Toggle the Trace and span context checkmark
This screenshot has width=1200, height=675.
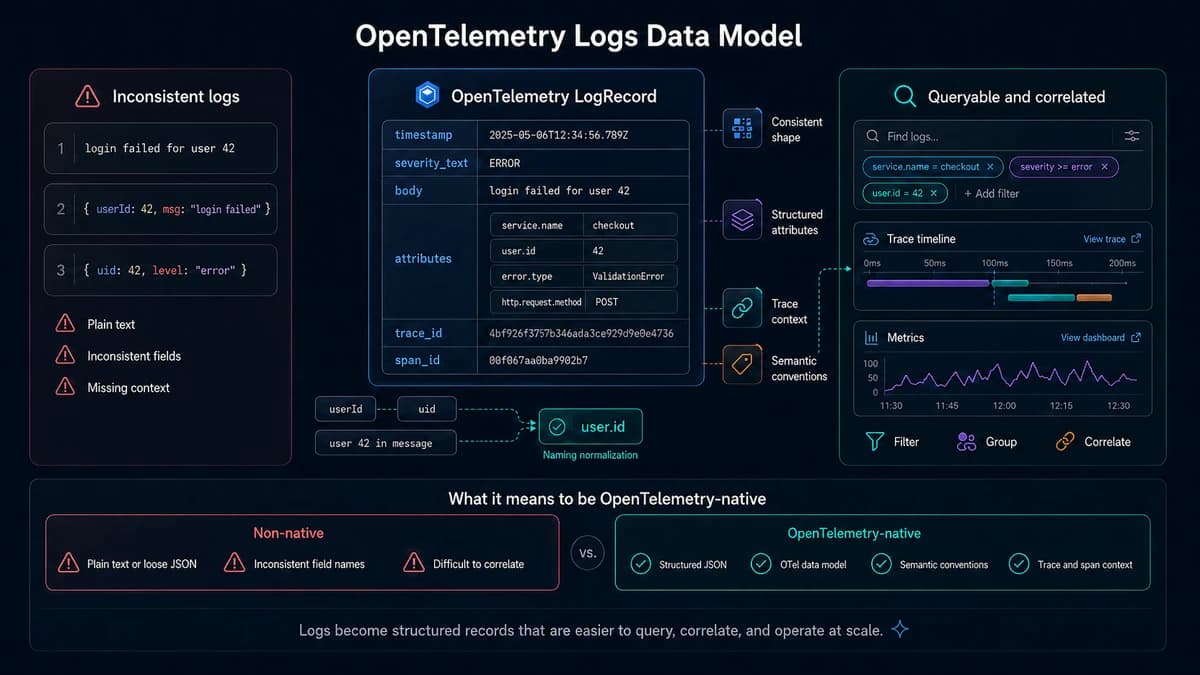pyautogui.click(x=1019, y=564)
